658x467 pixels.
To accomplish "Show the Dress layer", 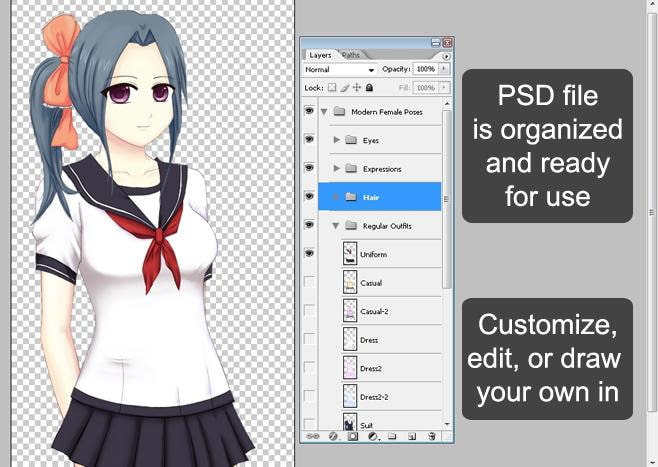I will tap(309, 339).
